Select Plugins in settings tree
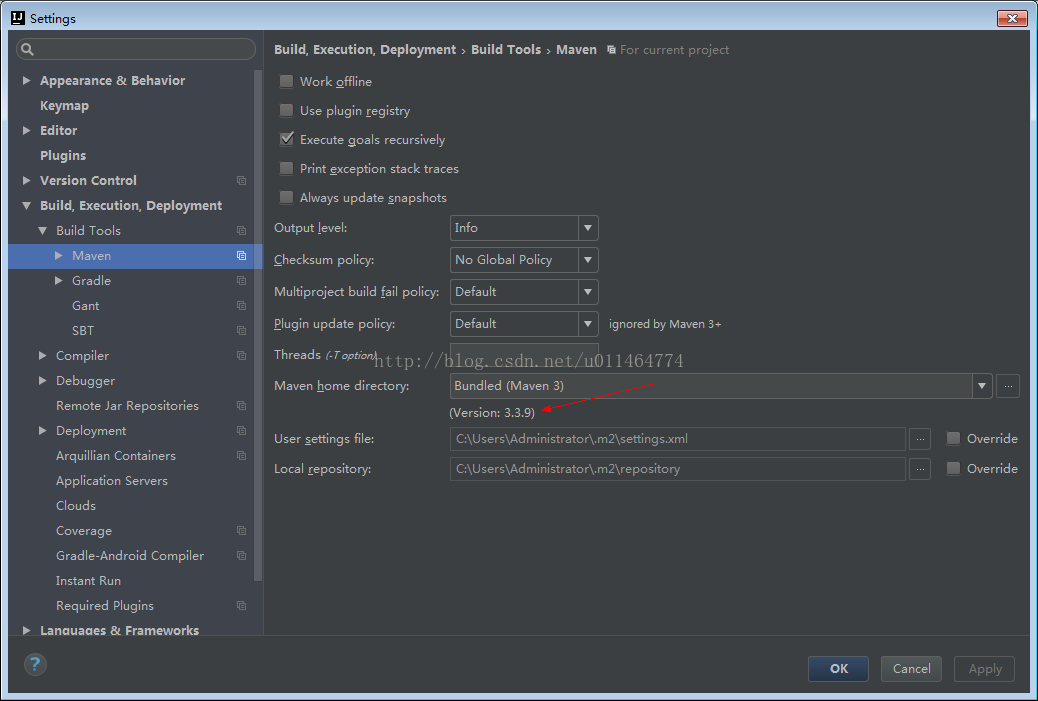 (63, 156)
